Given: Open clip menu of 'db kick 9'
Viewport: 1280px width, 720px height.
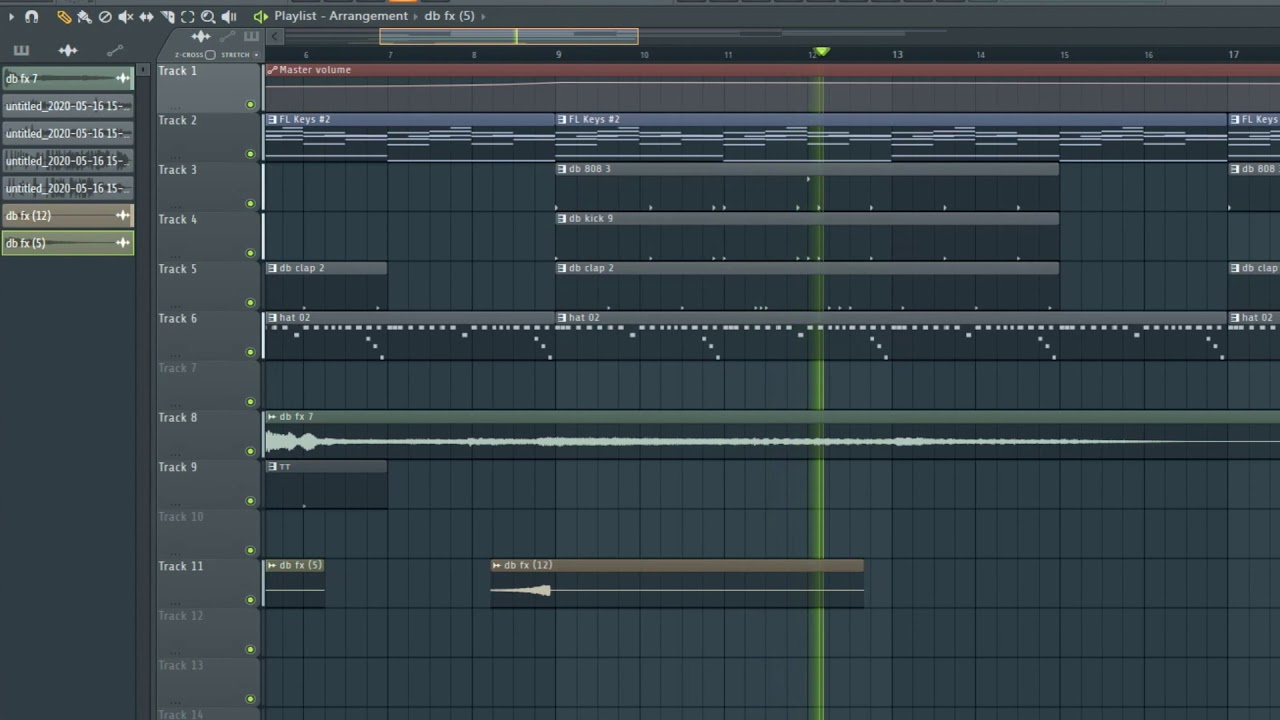Looking at the screenshot, I should point(562,218).
